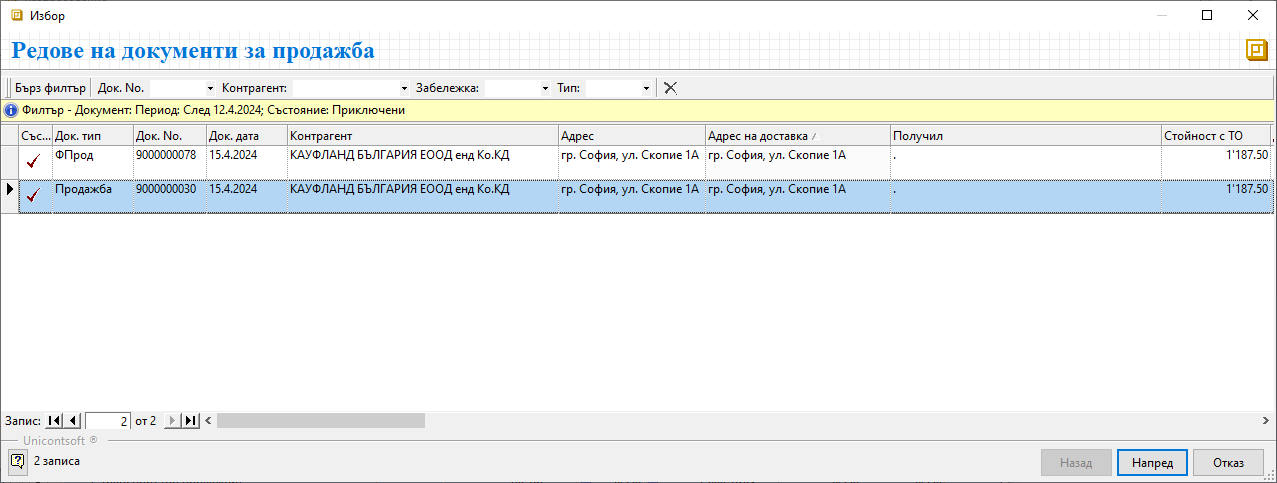Screen dimensions: 1277x483
Task: Click the status checkmark of the ФПрод row
Action: point(36,161)
